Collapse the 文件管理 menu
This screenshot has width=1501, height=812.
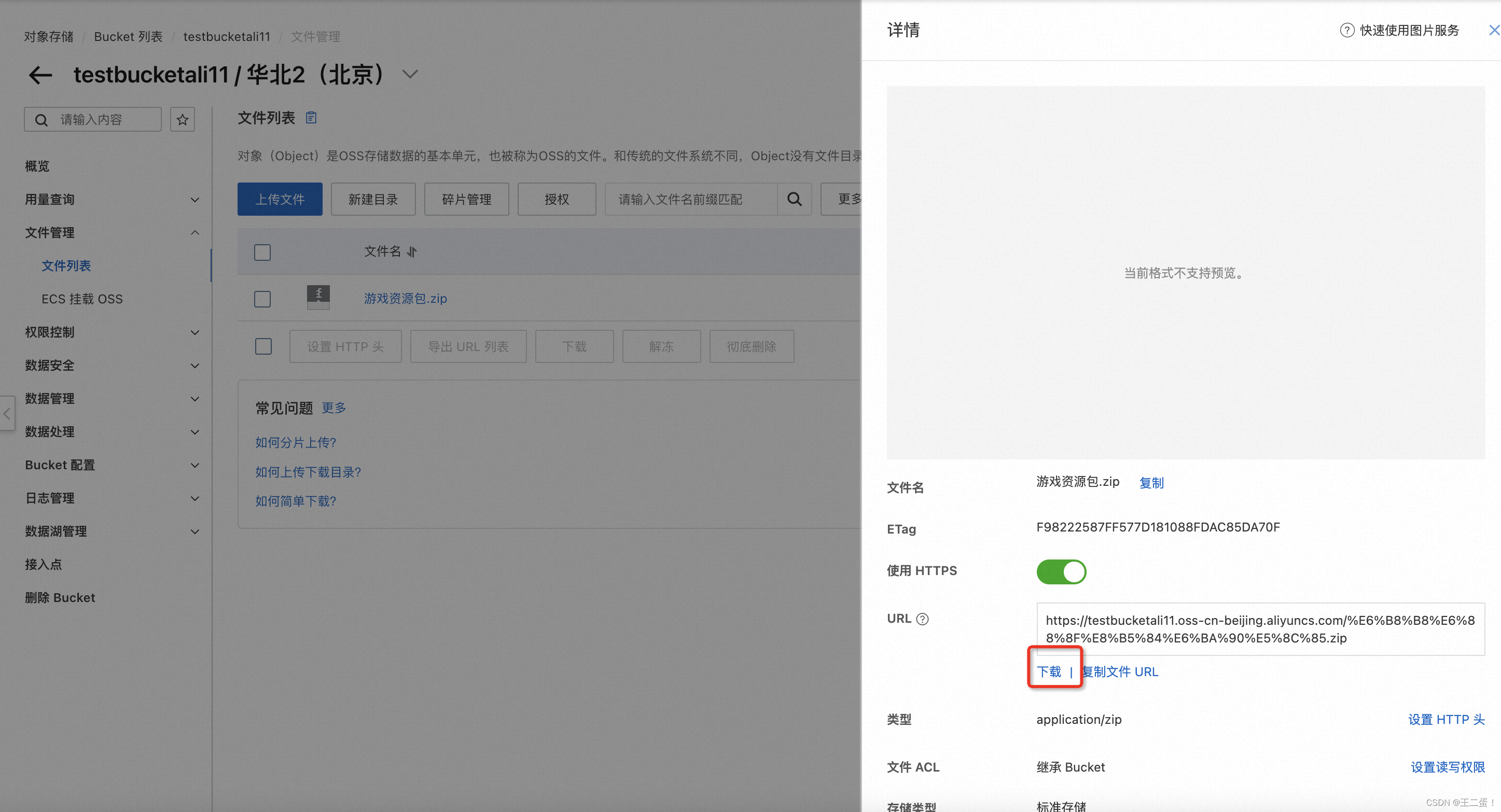[x=194, y=233]
